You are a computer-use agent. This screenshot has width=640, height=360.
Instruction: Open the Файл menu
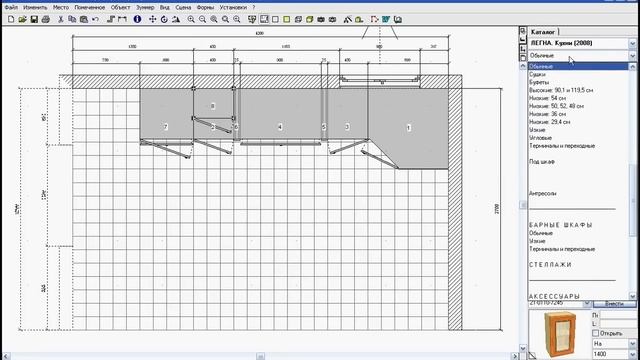[x=11, y=7]
